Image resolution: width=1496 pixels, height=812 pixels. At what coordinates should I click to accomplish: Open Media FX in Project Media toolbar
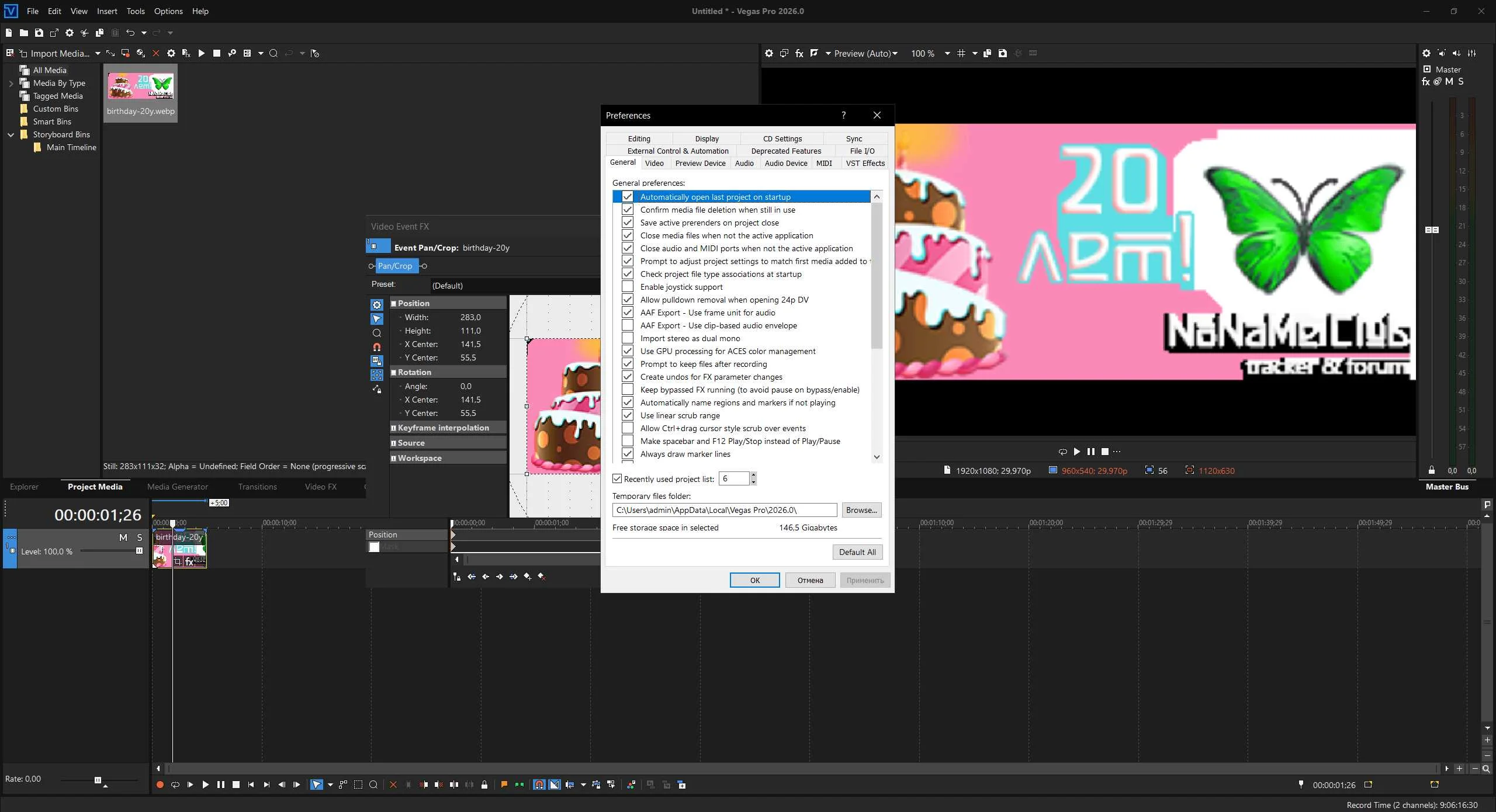coord(186,53)
